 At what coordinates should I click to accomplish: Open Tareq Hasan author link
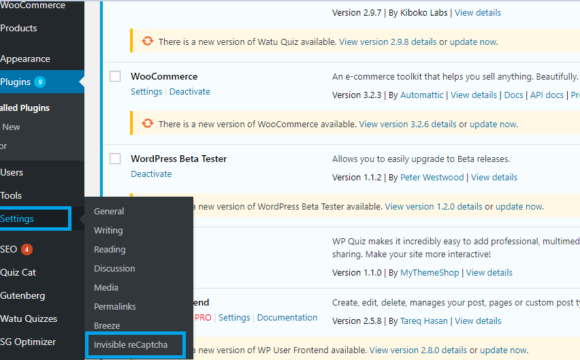(424, 321)
